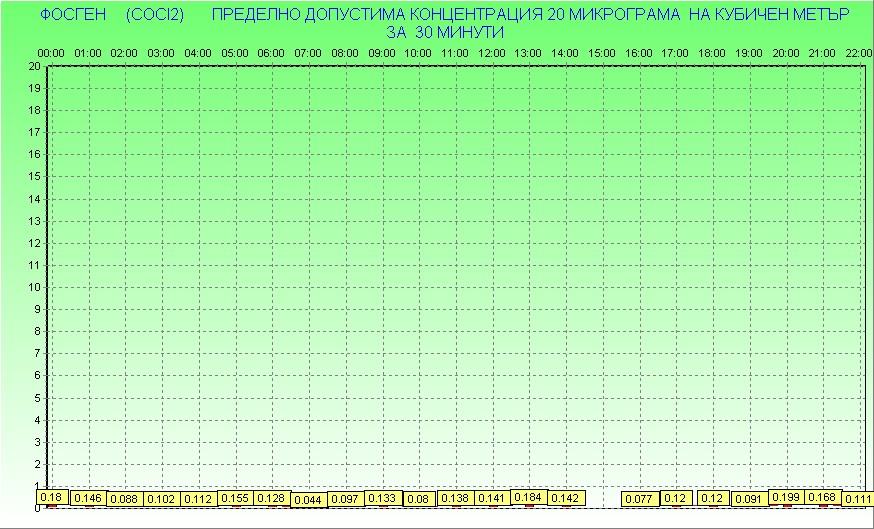Select the 07:00 time marker

coord(308,52)
